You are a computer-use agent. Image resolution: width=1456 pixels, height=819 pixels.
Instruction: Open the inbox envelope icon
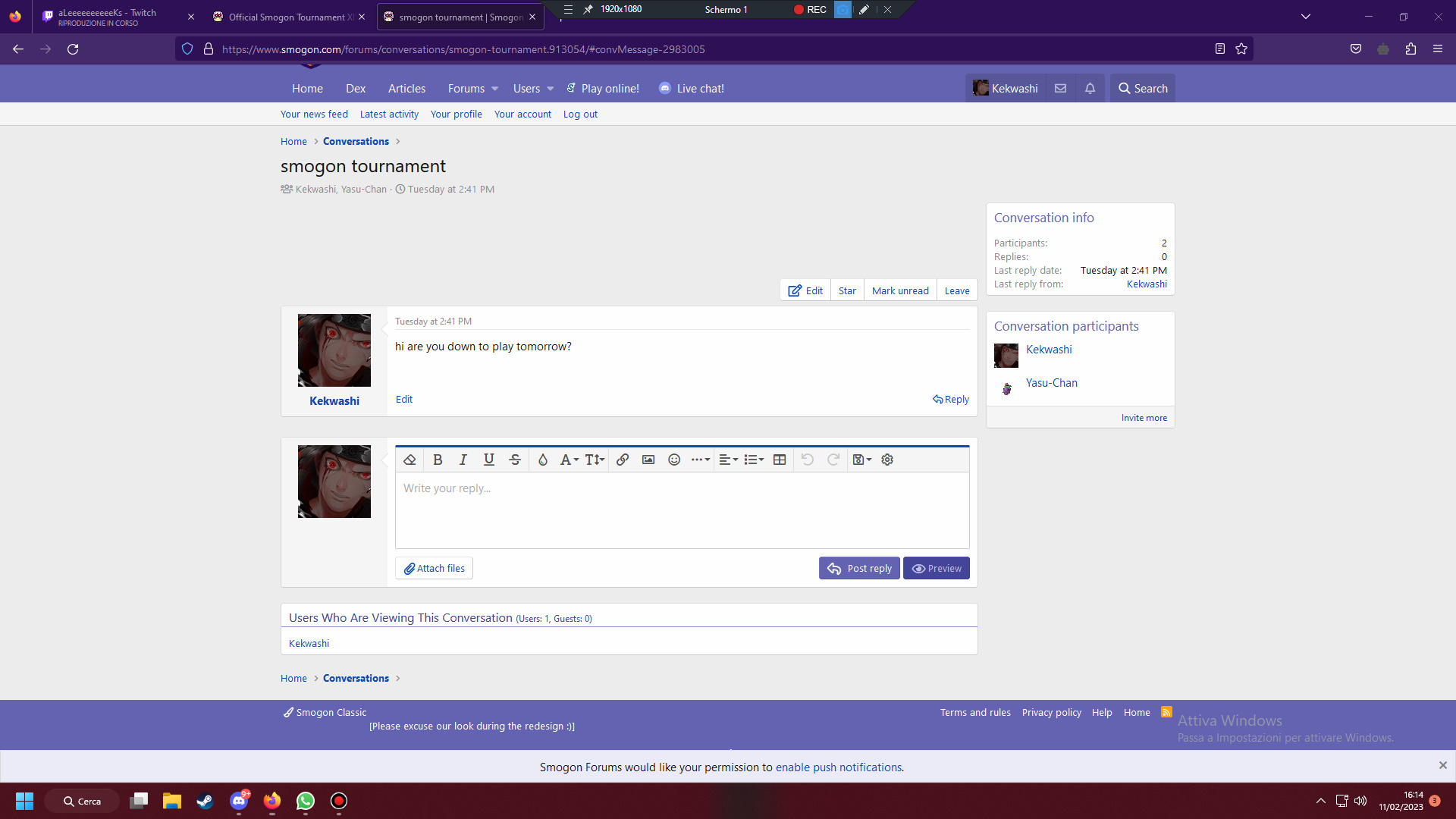tap(1060, 89)
